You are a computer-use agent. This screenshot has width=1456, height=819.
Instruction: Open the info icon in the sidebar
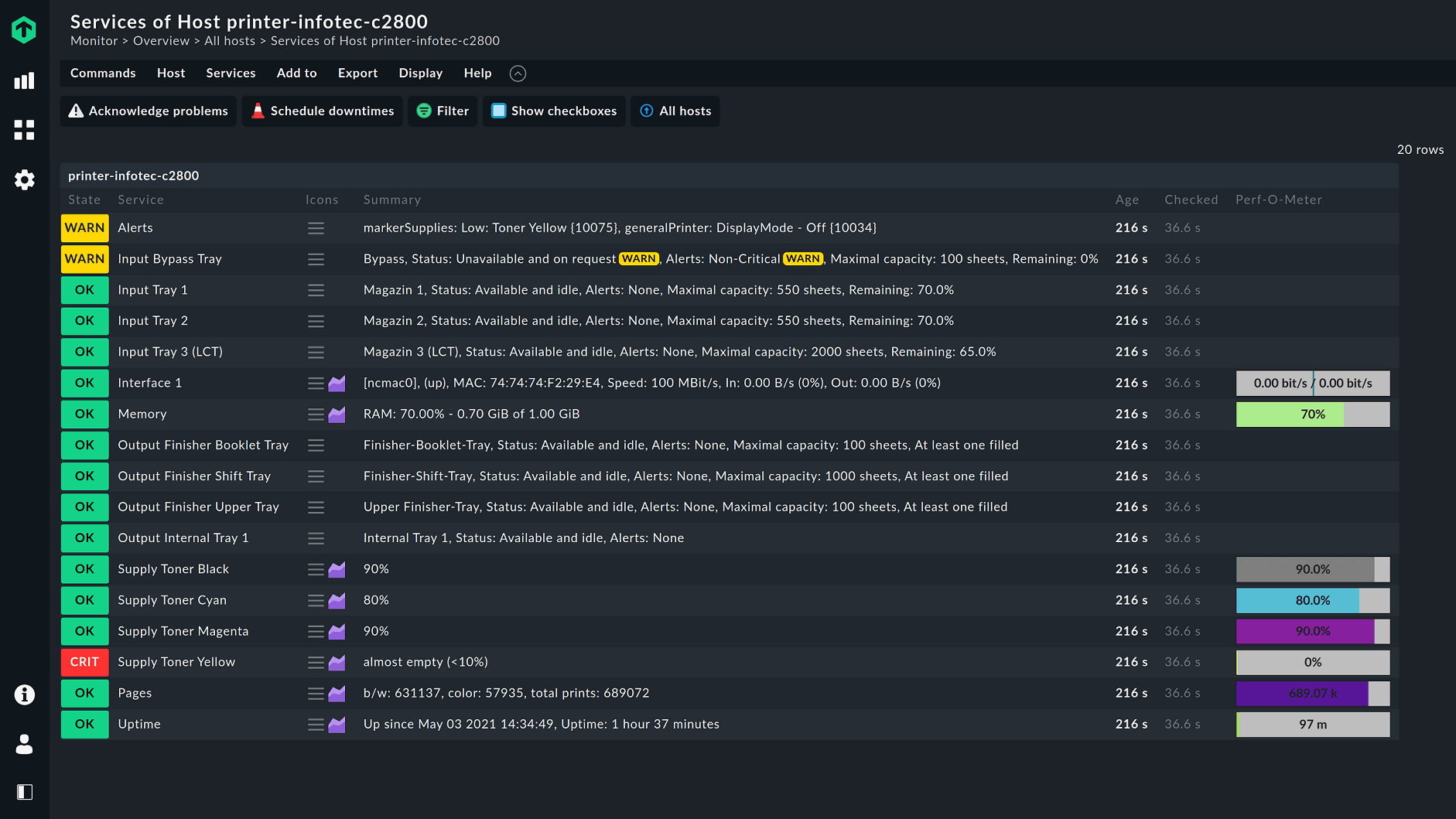(24, 694)
